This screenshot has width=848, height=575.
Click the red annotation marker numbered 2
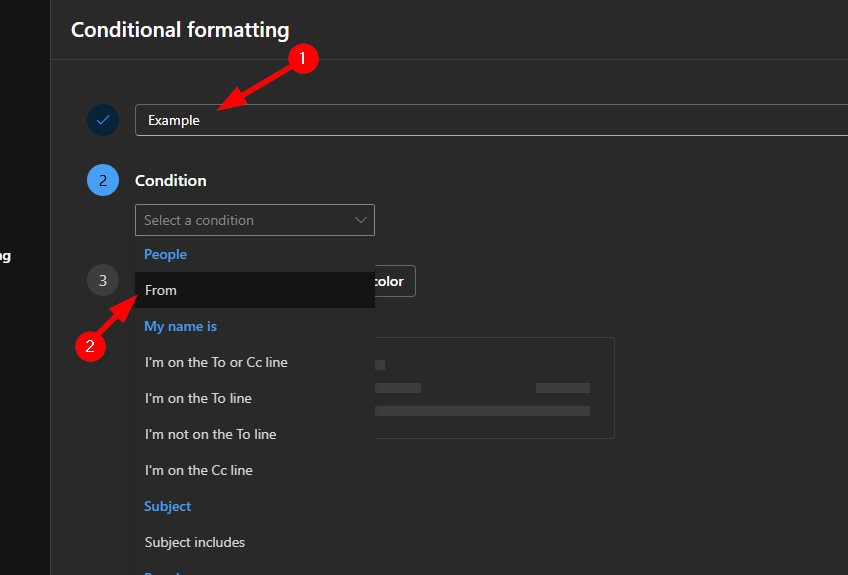click(91, 346)
